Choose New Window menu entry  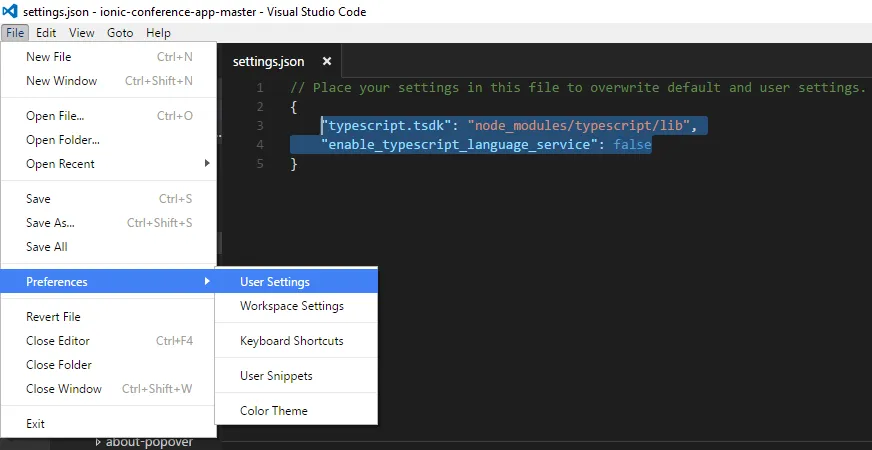108,81
